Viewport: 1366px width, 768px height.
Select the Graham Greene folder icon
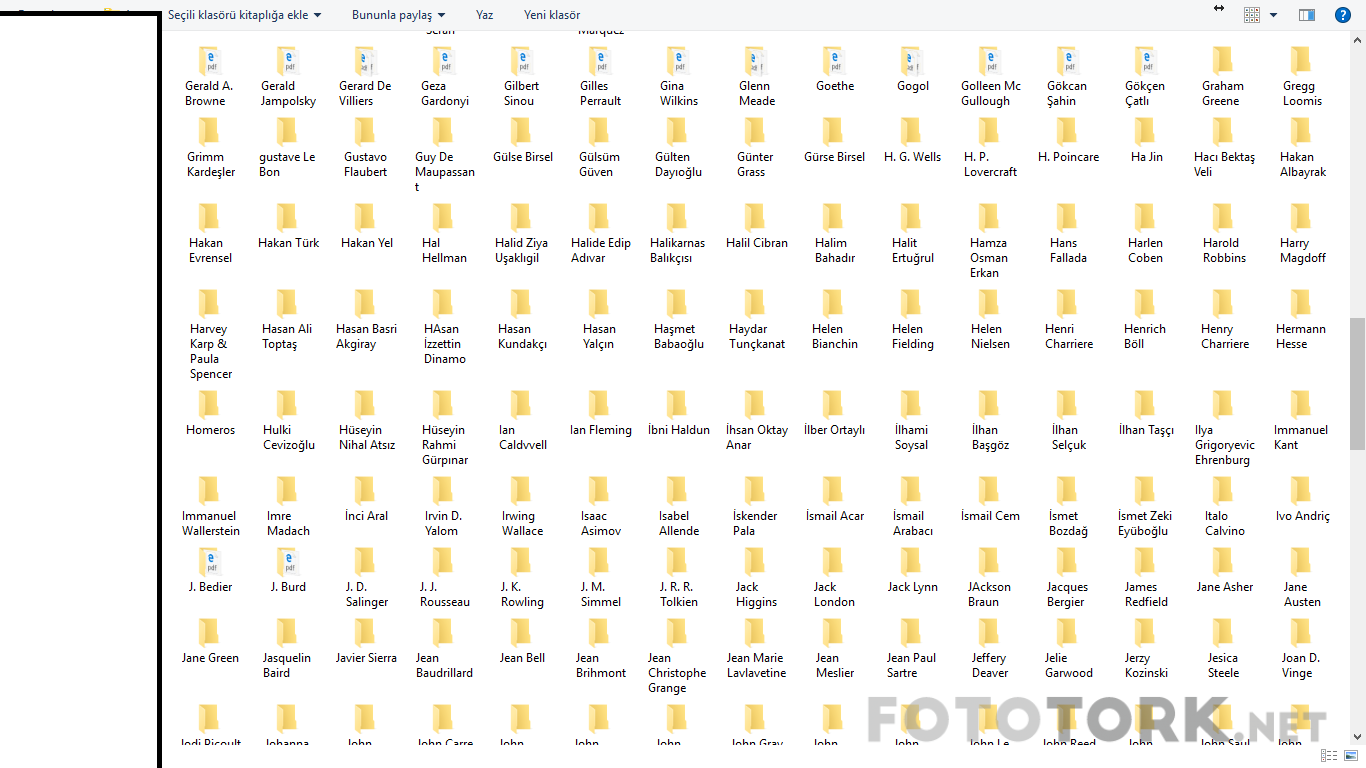[x=1223, y=61]
